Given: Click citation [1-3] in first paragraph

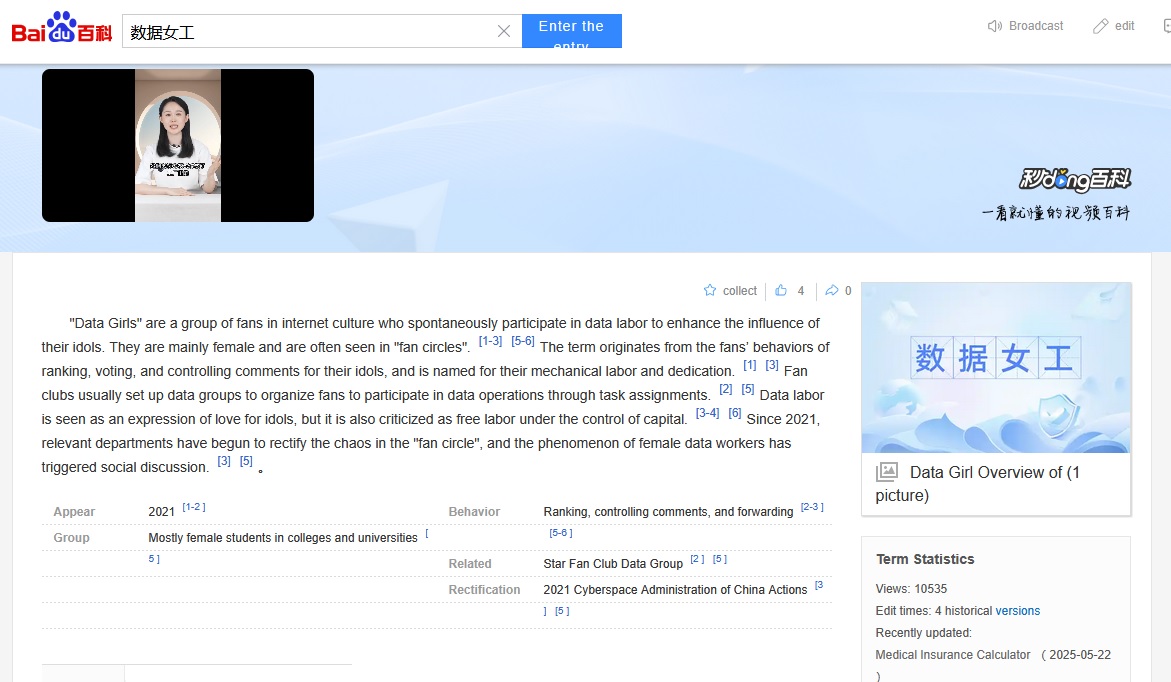Looking at the screenshot, I should point(490,341).
